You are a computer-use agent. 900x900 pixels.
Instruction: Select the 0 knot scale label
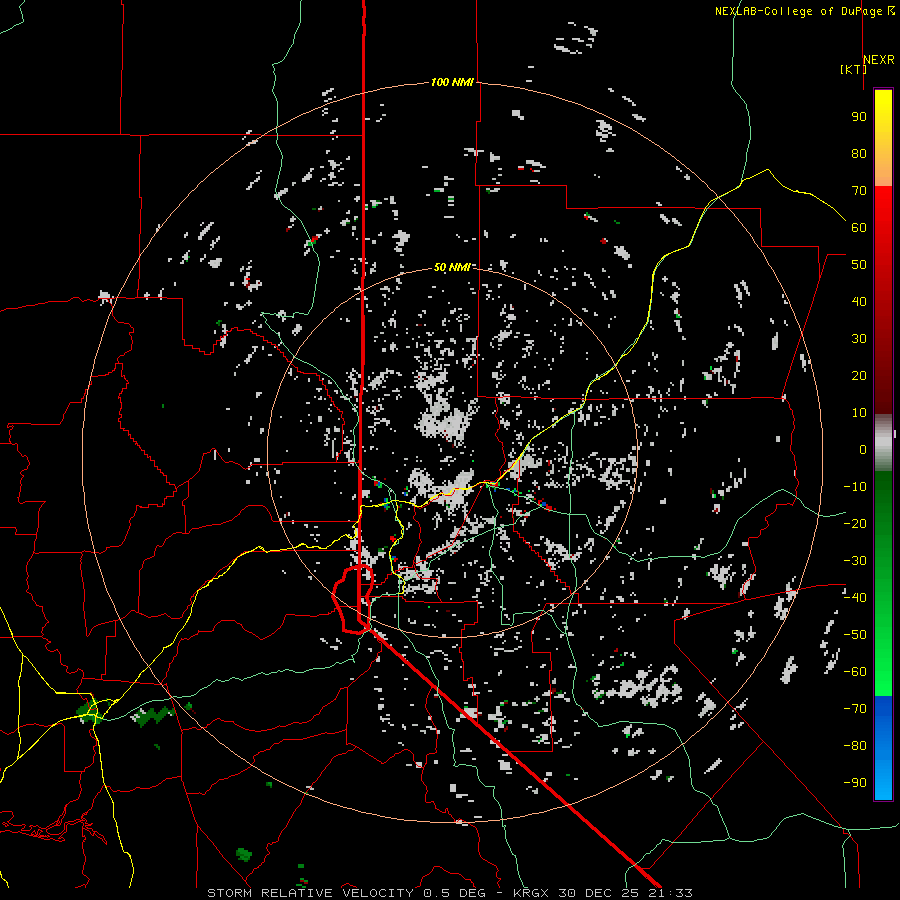(863, 449)
